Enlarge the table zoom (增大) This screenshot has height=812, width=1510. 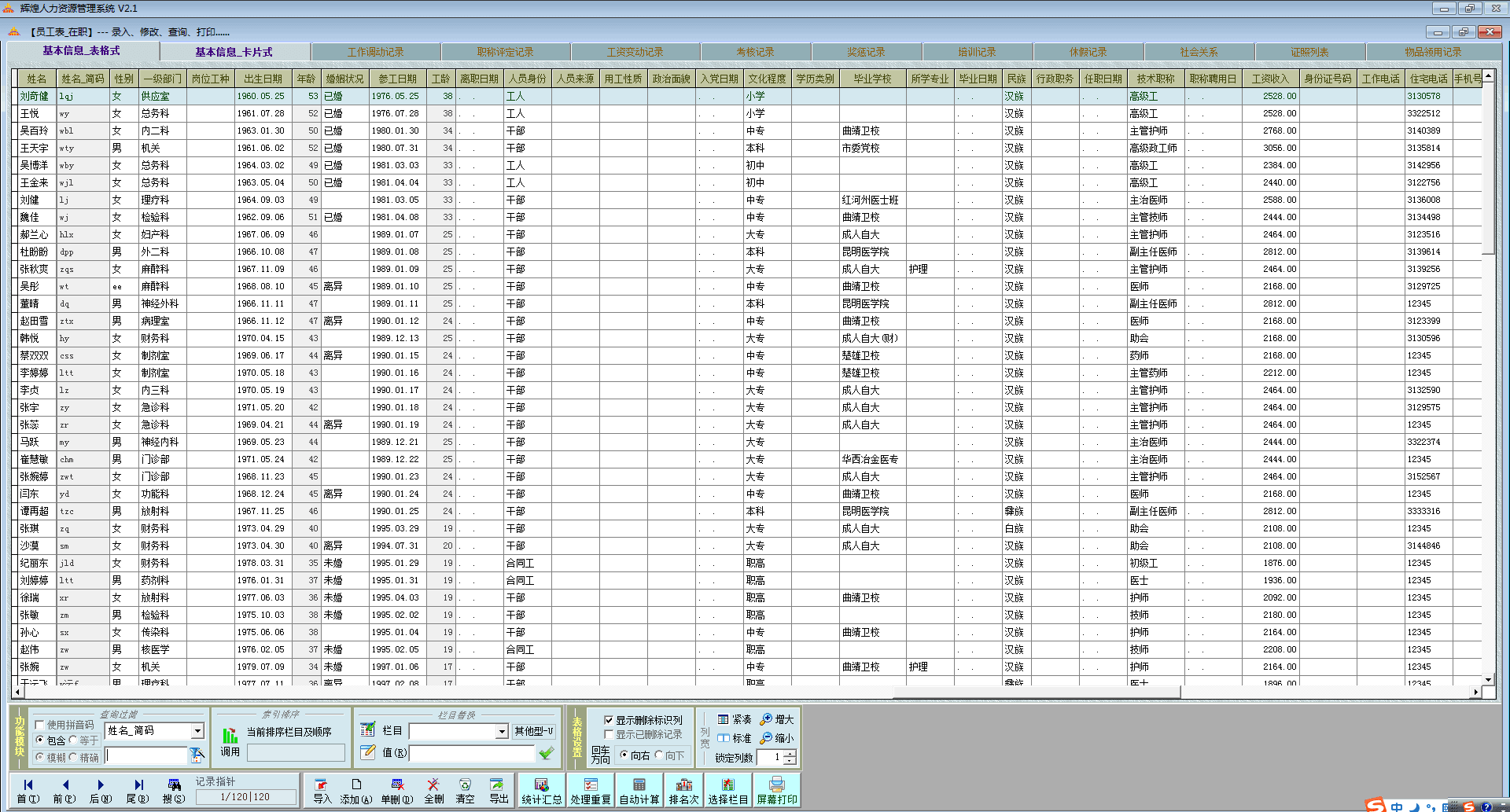777,719
